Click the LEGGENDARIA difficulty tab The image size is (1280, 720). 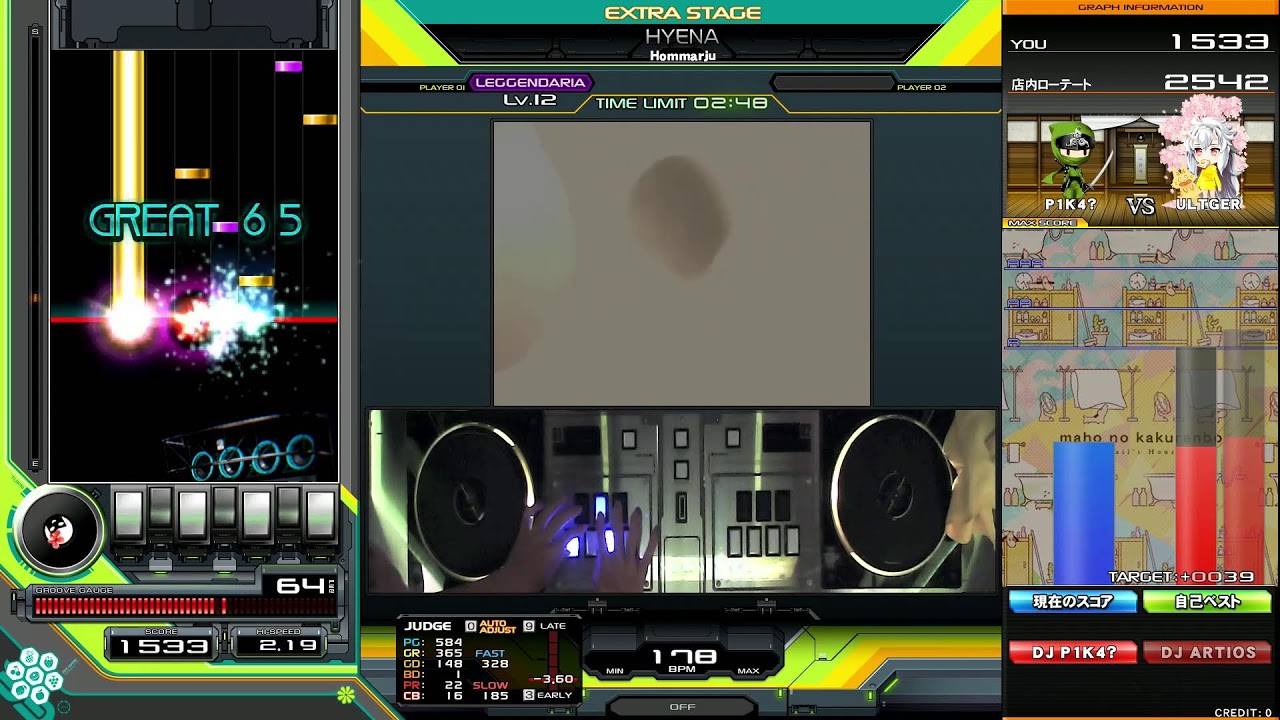(x=530, y=83)
